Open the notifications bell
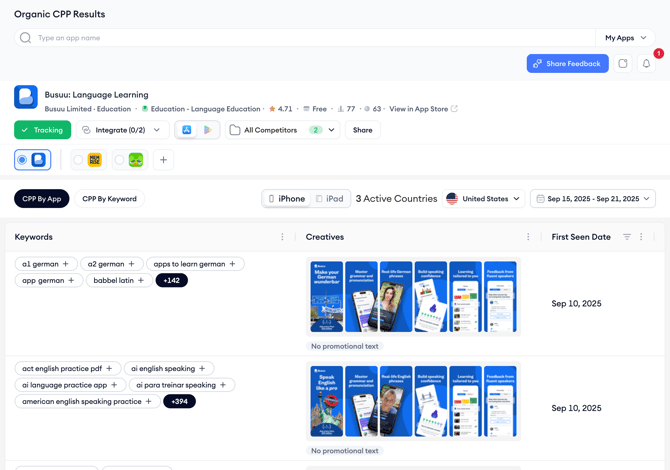 tap(646, 63)
